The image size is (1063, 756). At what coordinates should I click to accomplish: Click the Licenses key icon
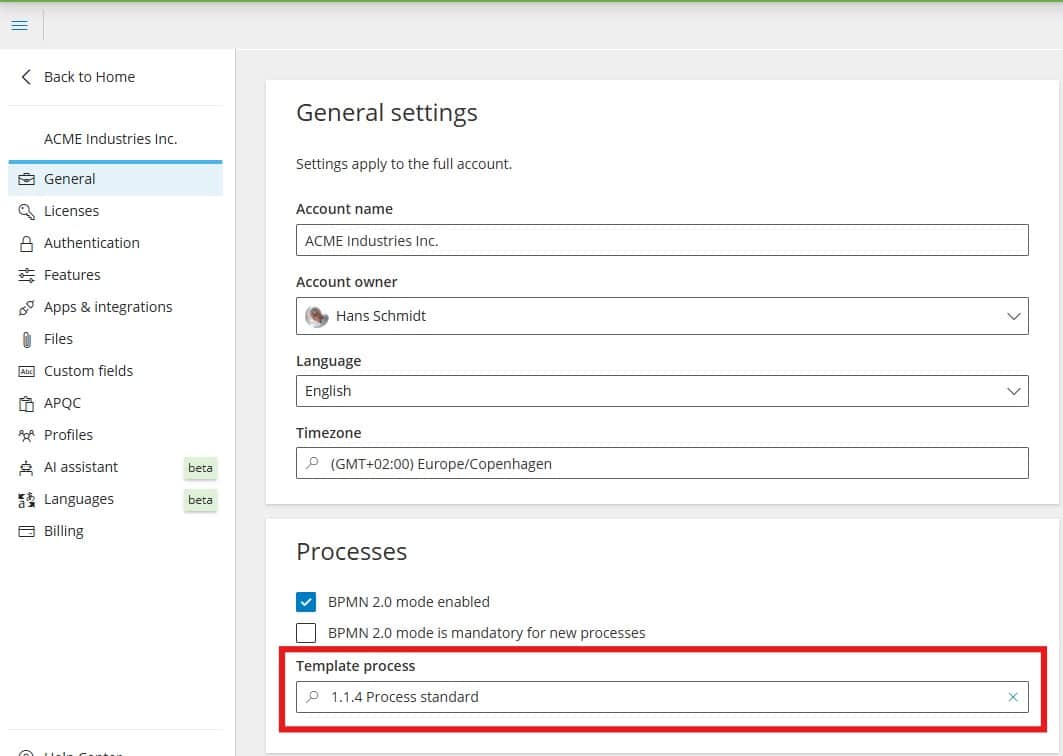[27, 211]
